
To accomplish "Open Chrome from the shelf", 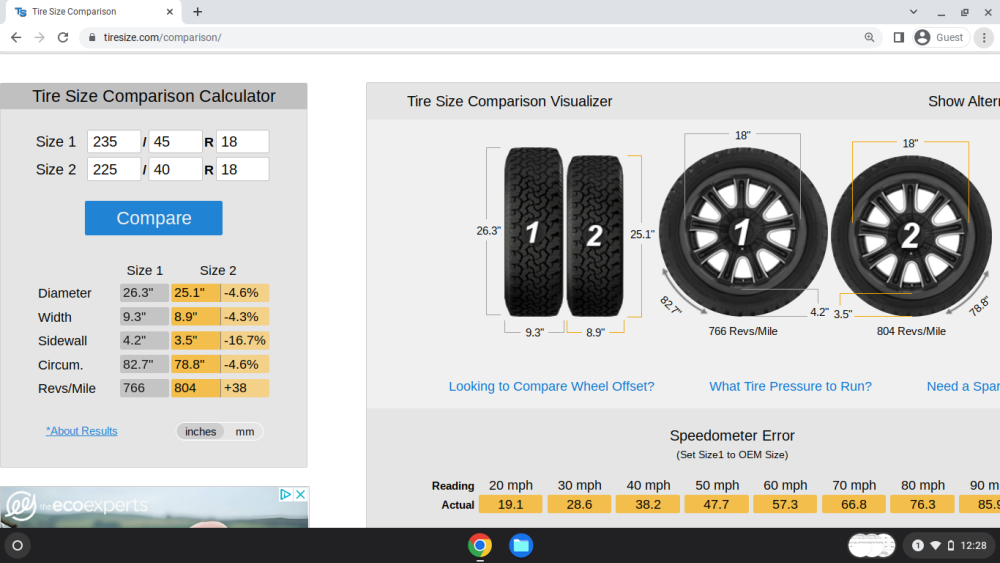I will (480, 546).
